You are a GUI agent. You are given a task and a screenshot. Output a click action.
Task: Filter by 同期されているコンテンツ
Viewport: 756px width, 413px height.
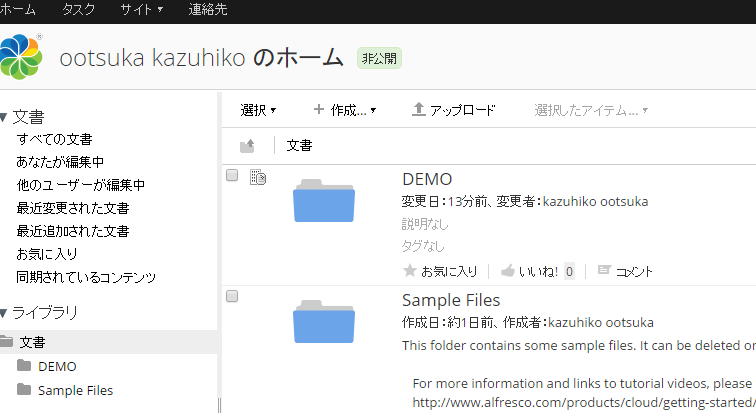tap(86, 277)
